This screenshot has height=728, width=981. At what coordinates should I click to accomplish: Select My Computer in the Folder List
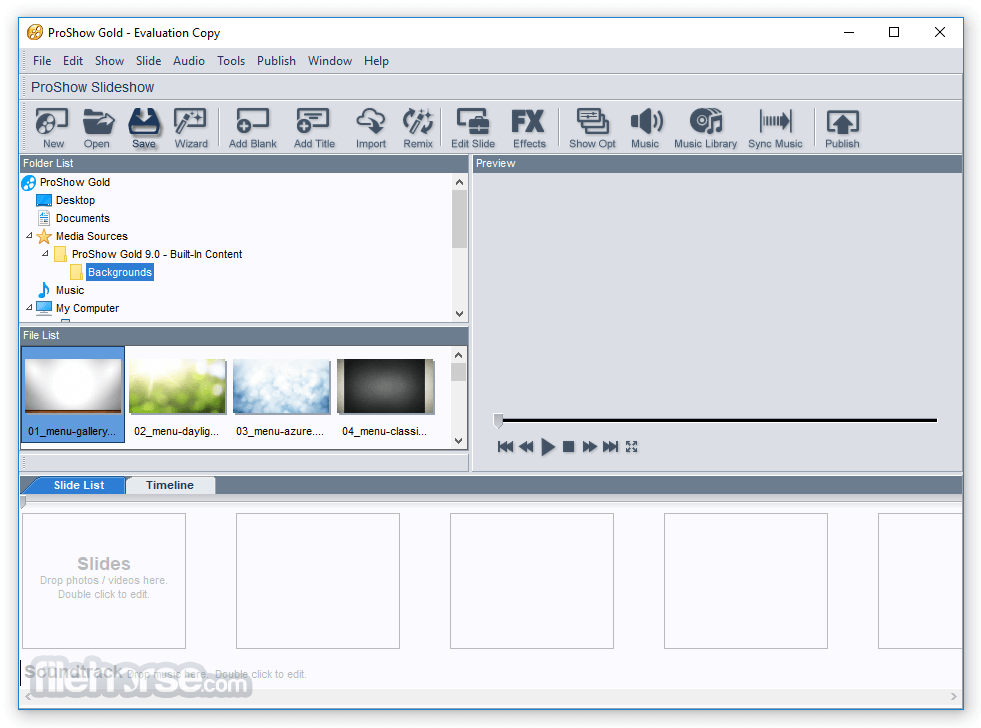click(x=87, y=308)
